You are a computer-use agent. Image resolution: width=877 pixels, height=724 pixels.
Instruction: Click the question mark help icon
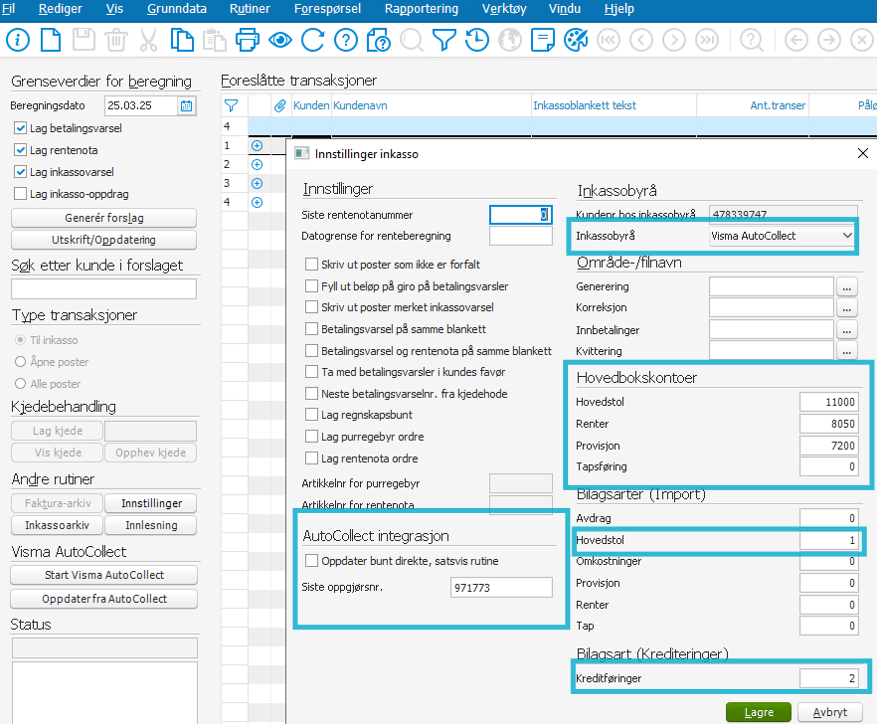click(346, 40)
